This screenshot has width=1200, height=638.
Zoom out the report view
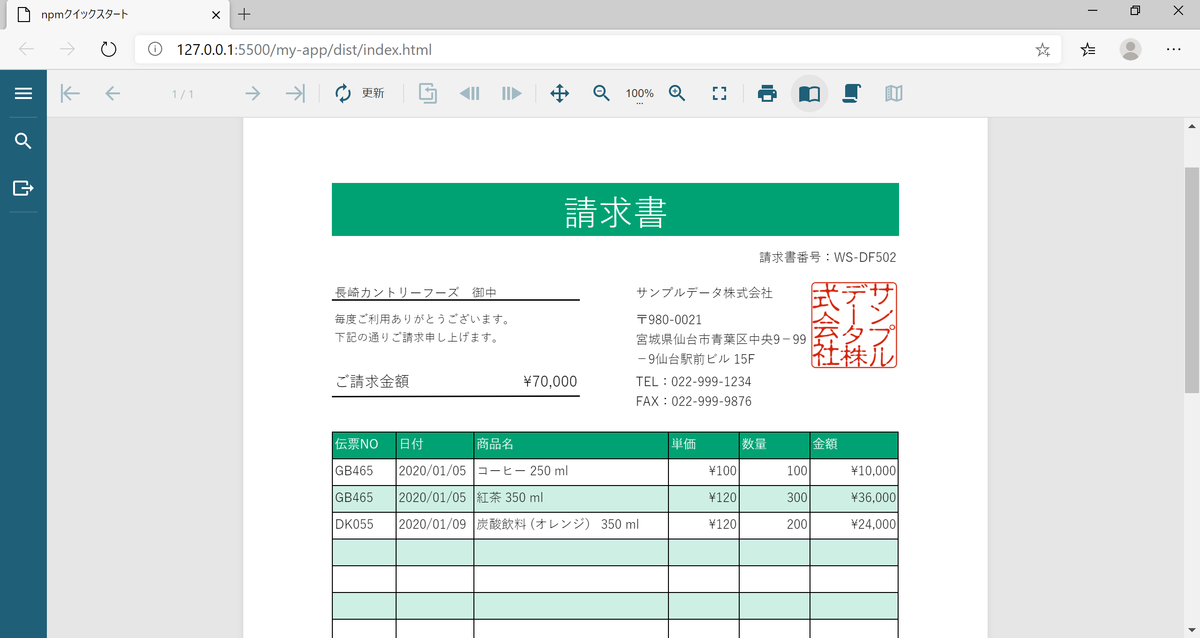point(601,93)
